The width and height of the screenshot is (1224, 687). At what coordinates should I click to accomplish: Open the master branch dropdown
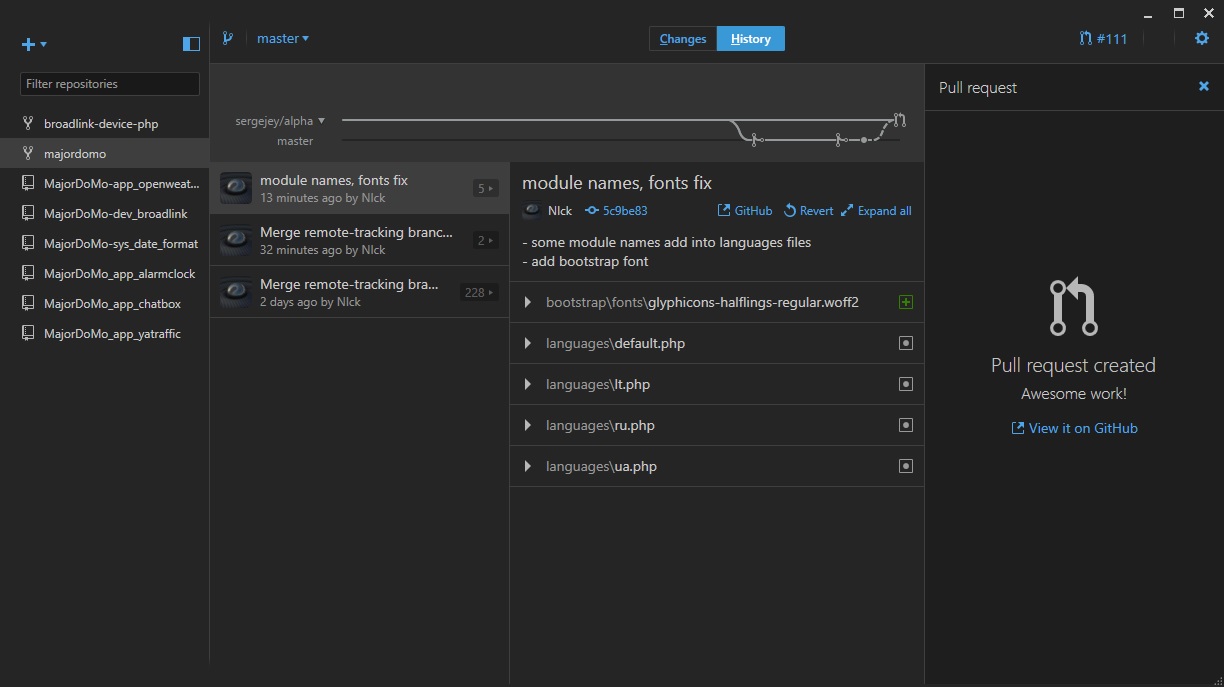tap(283, 39)
